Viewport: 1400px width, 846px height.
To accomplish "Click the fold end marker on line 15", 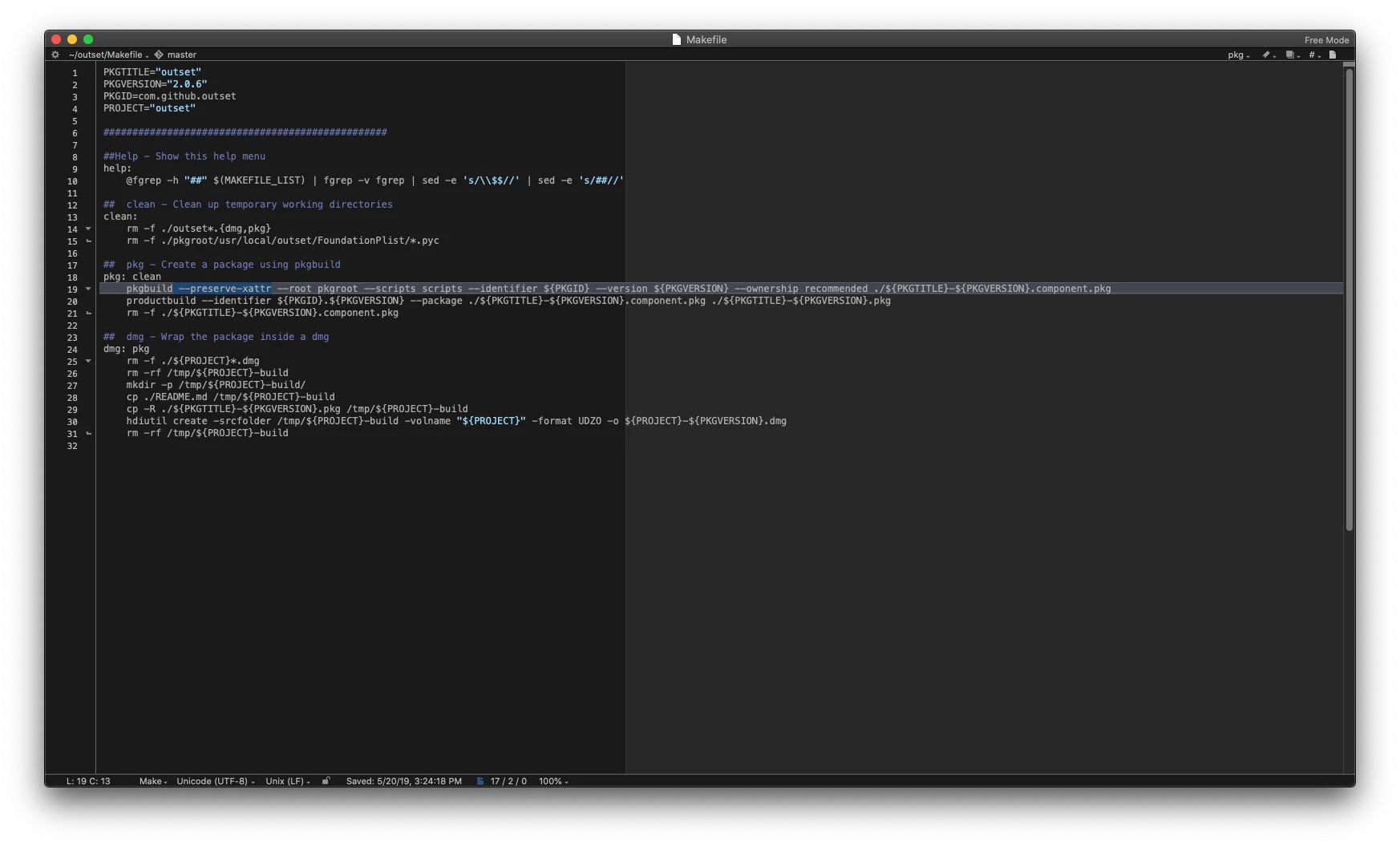I will [x=88, y=241].
